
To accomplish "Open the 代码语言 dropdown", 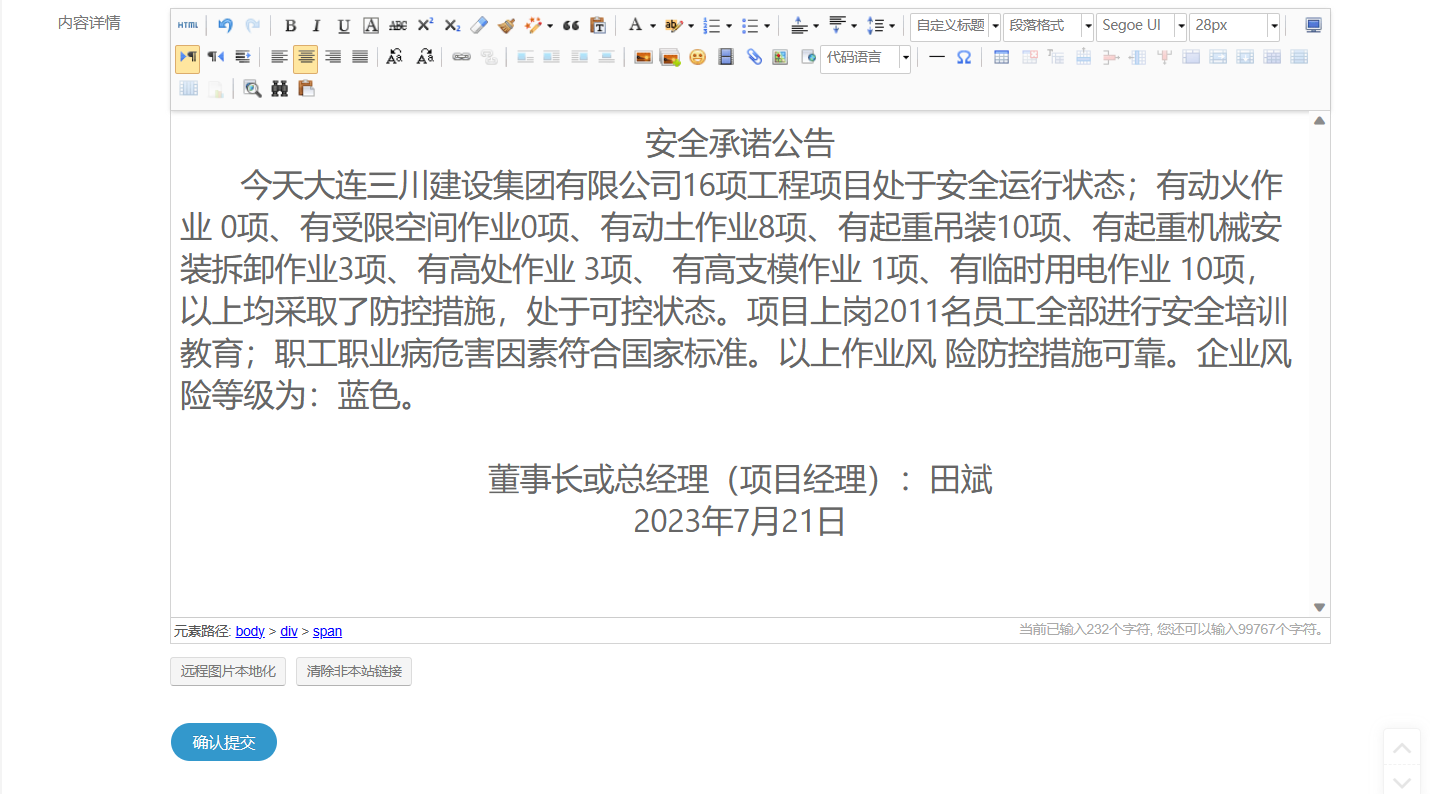I will [866, 58].
